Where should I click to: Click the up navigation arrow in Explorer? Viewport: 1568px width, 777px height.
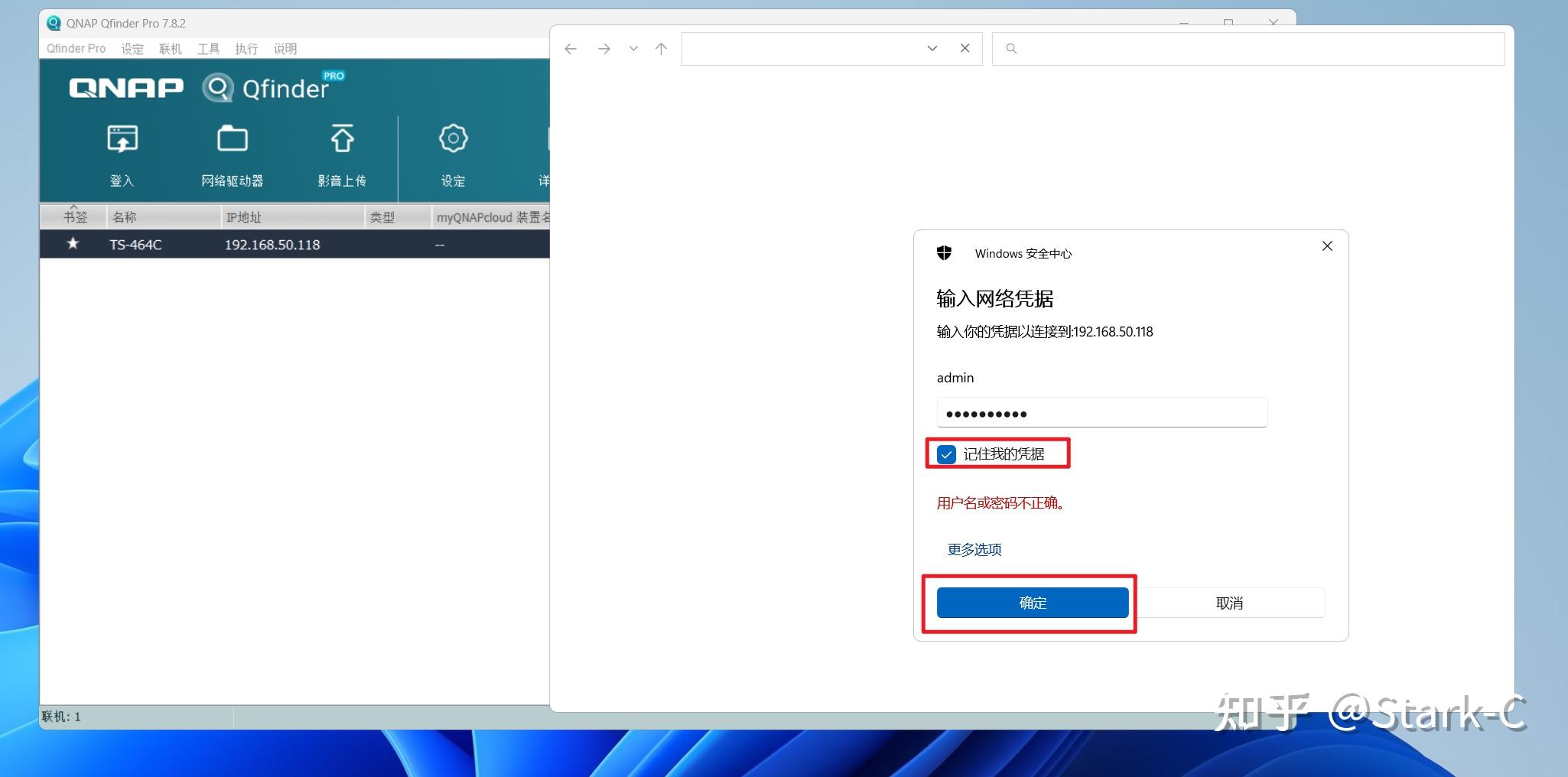(659, 48)
